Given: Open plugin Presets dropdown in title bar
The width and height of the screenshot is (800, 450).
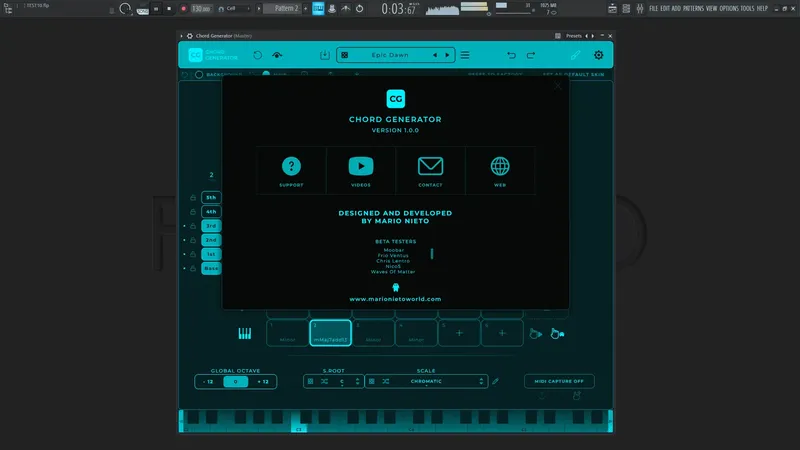Looking at the screenshot, I should click(573, 36).
